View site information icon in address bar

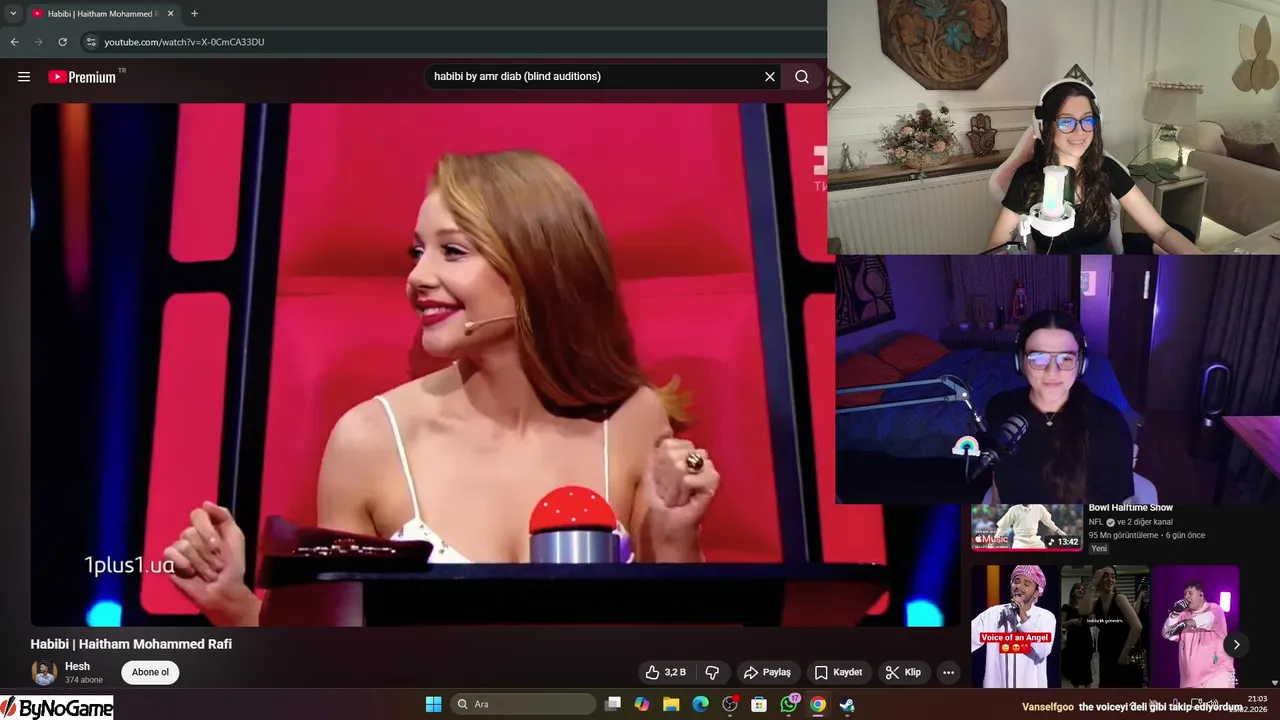tap(90, 42)
